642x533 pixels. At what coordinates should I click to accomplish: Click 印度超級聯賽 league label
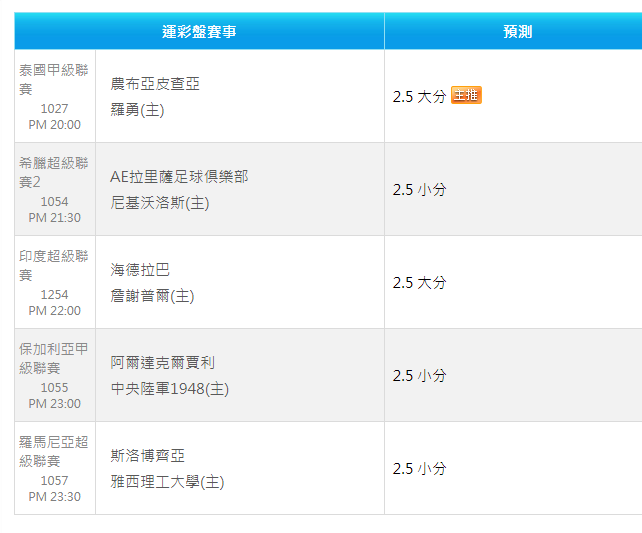53,265
